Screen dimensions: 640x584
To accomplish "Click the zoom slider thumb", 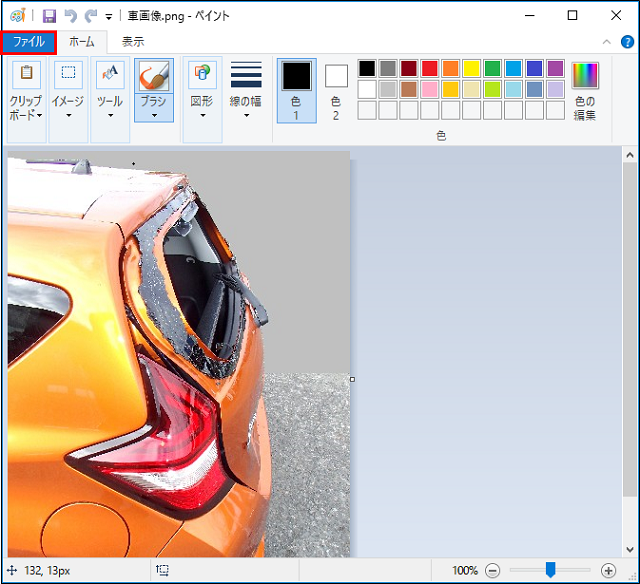I will [x=551, y=570].
